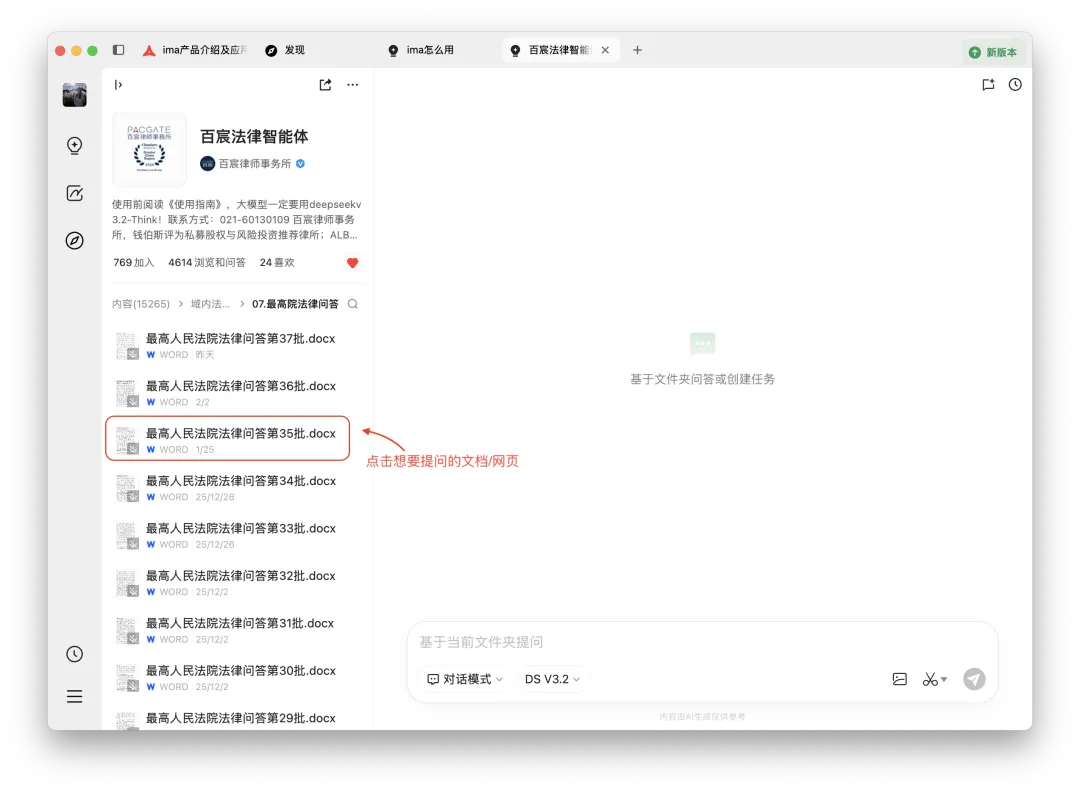Click the 百宸法律智能体 title
Image resolution: width=1080 pixels, height=793 pixels.
[x=254, y=136]
